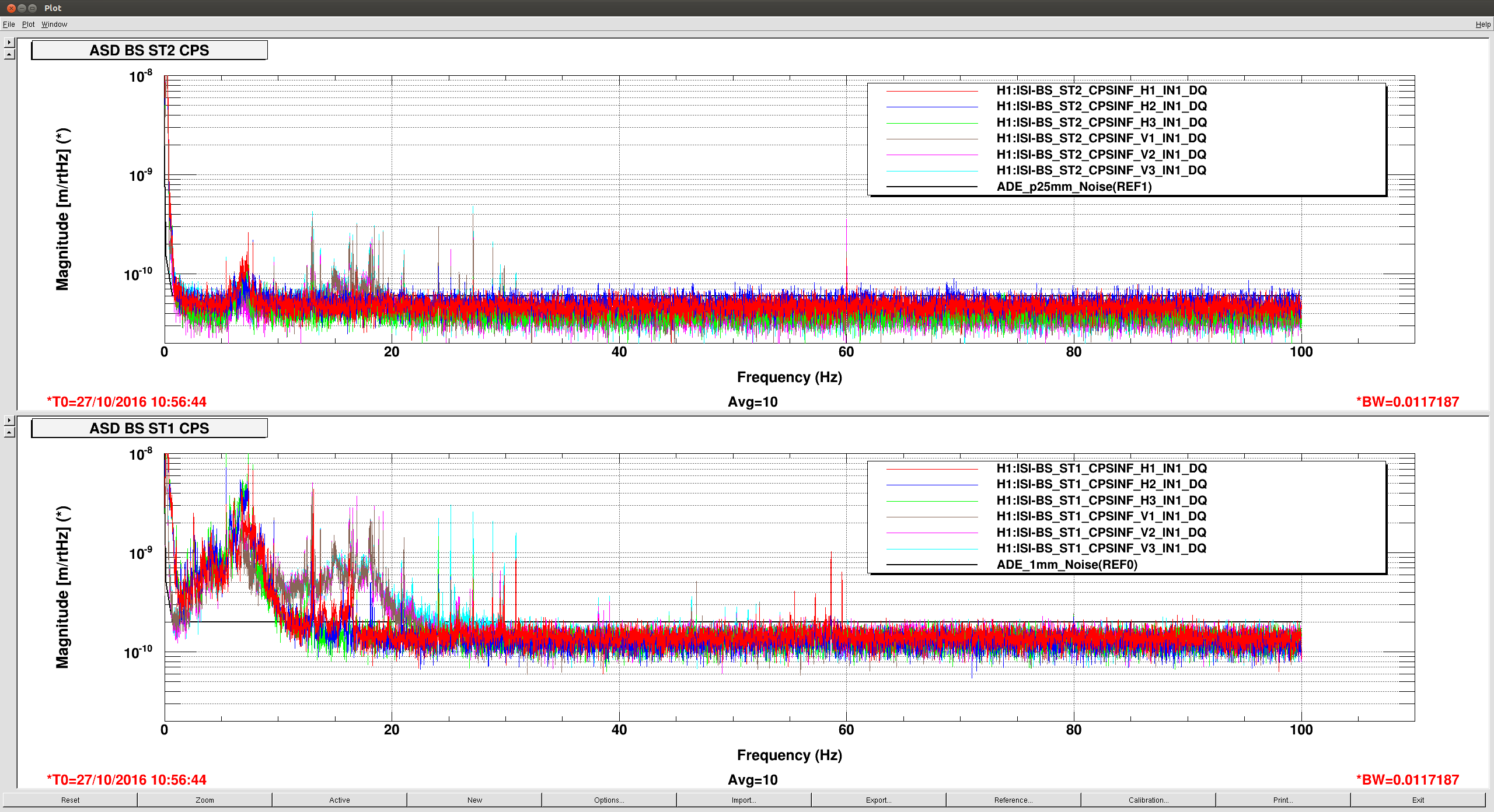Click the bottom plot's Magnitude [m/rtHz] axis label
Image resolution: width=1494 pixels, height=812 pixels.
[62, 587]
